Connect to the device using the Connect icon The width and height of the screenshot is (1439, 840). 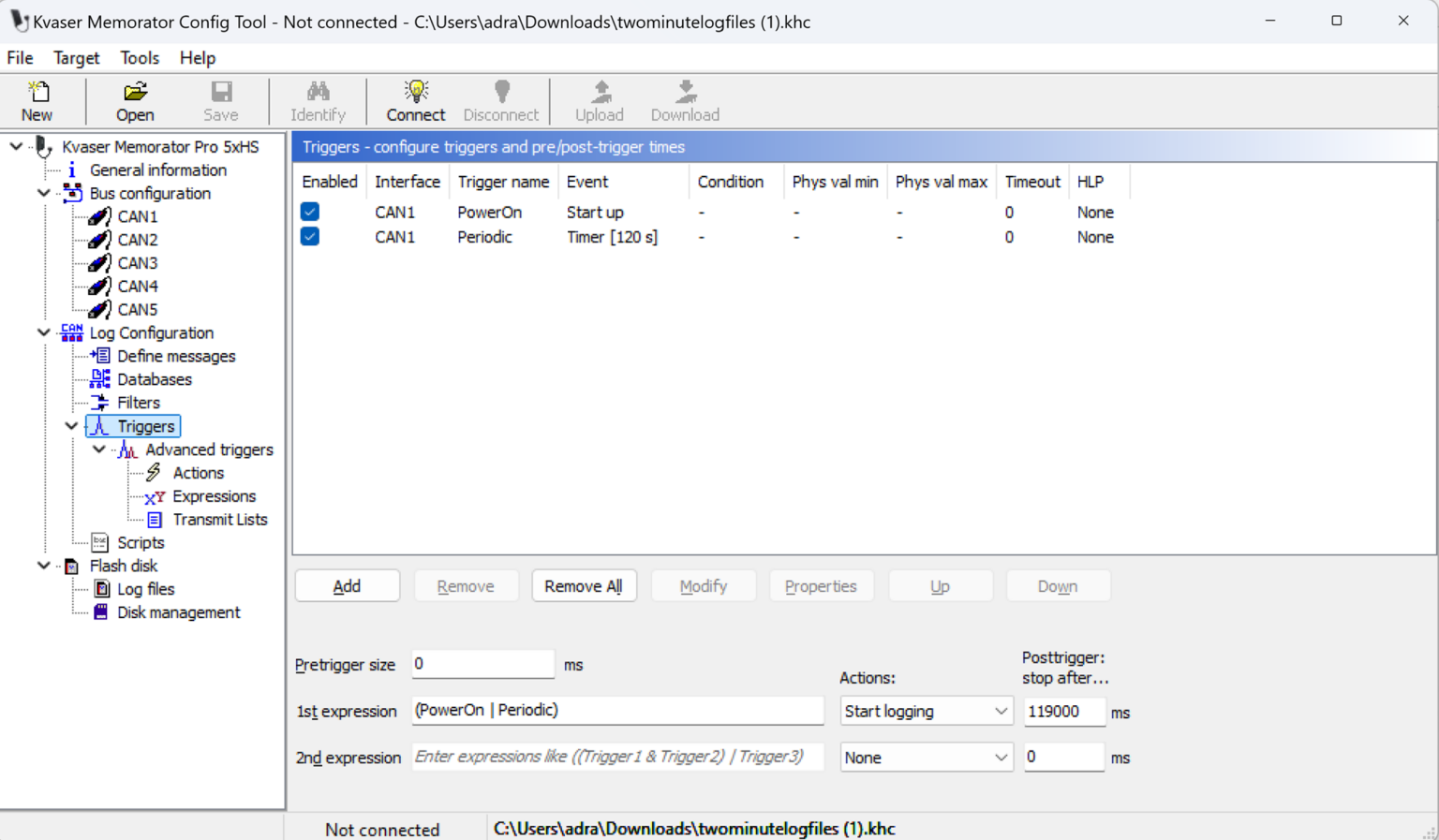point(415,100)
